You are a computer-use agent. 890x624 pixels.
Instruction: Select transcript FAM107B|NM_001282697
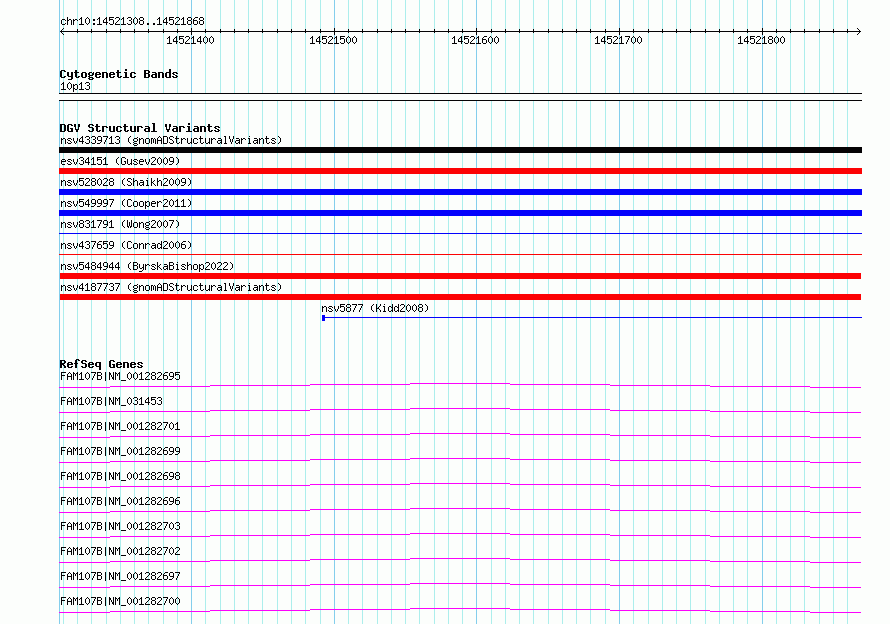coord(120,576)
